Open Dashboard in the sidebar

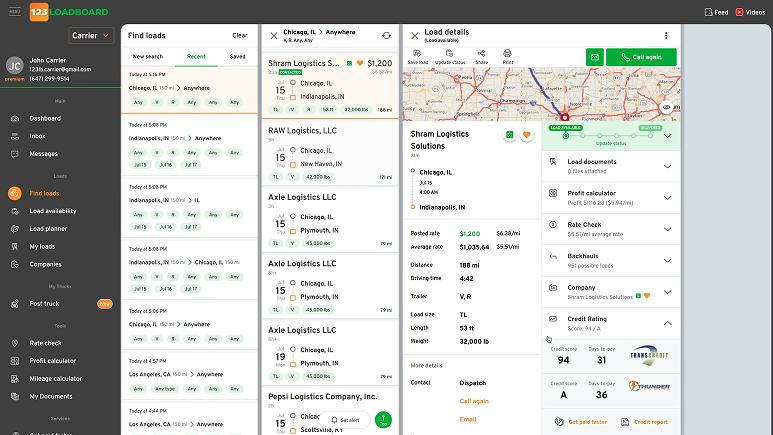(45, 118)
